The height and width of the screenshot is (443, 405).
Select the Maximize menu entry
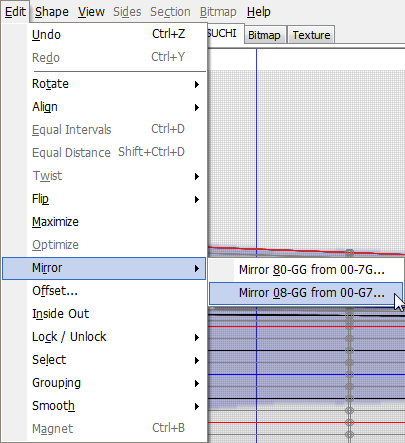coord(104,222)
